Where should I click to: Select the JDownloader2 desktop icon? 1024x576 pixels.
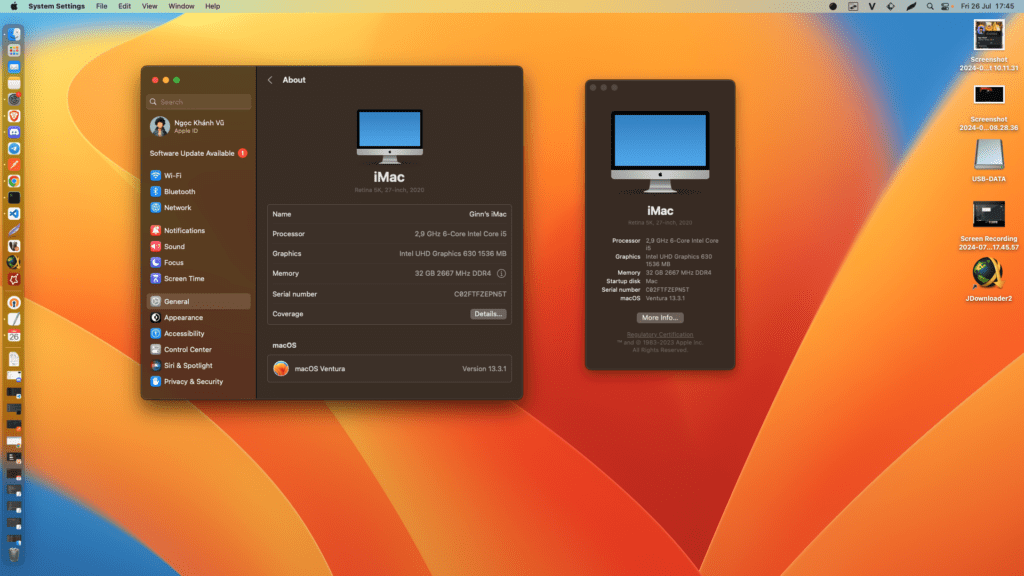click(989, 279)
